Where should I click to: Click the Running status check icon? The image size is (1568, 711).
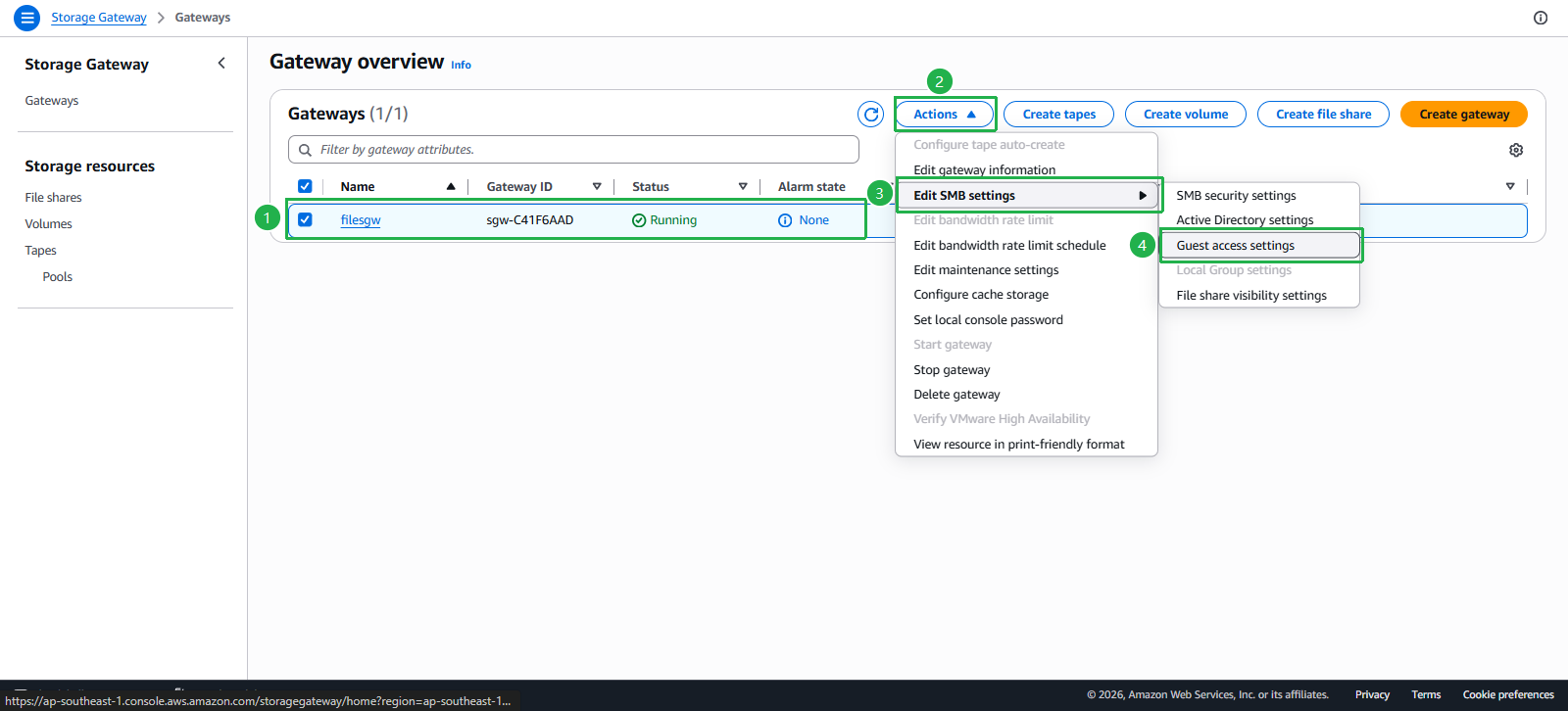click(639, 220)
